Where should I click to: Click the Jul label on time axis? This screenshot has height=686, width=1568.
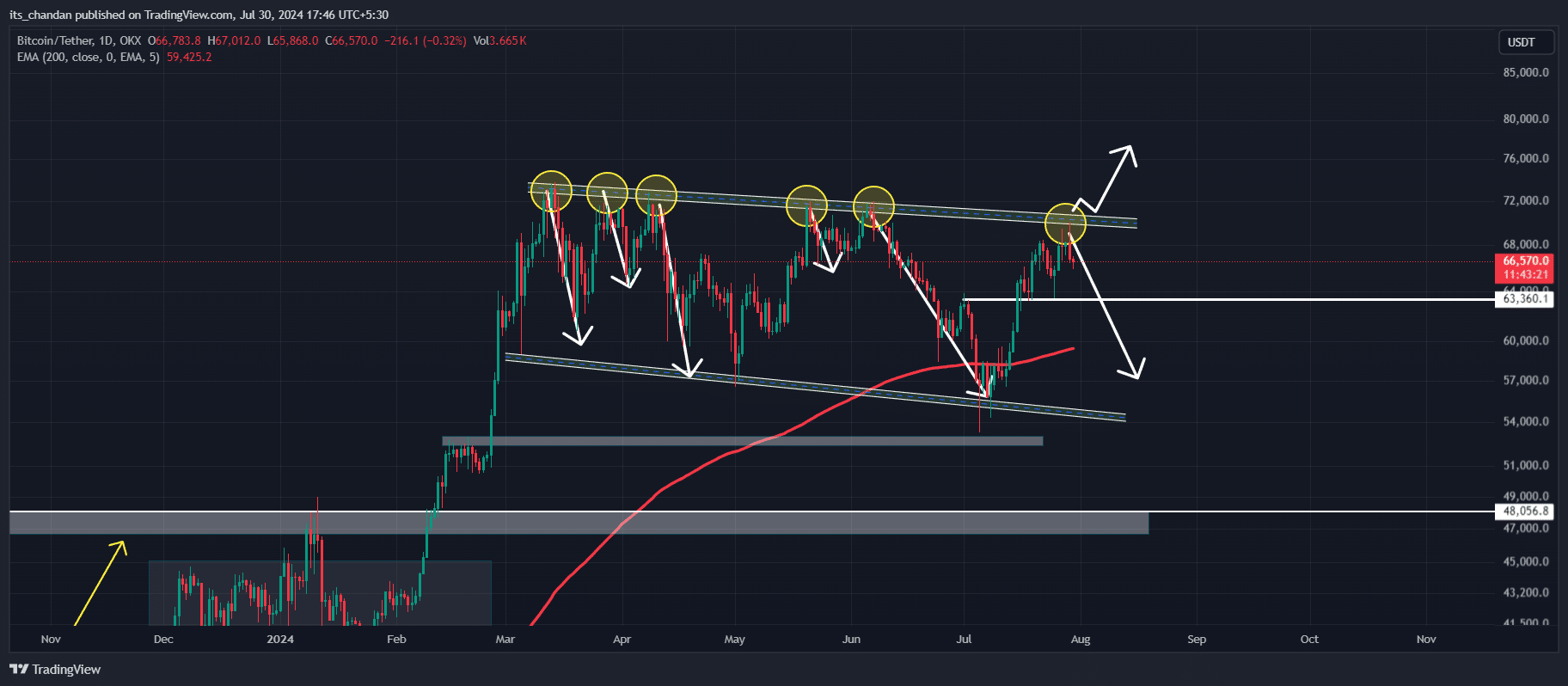pyautogui.click(x=964, y=639)
